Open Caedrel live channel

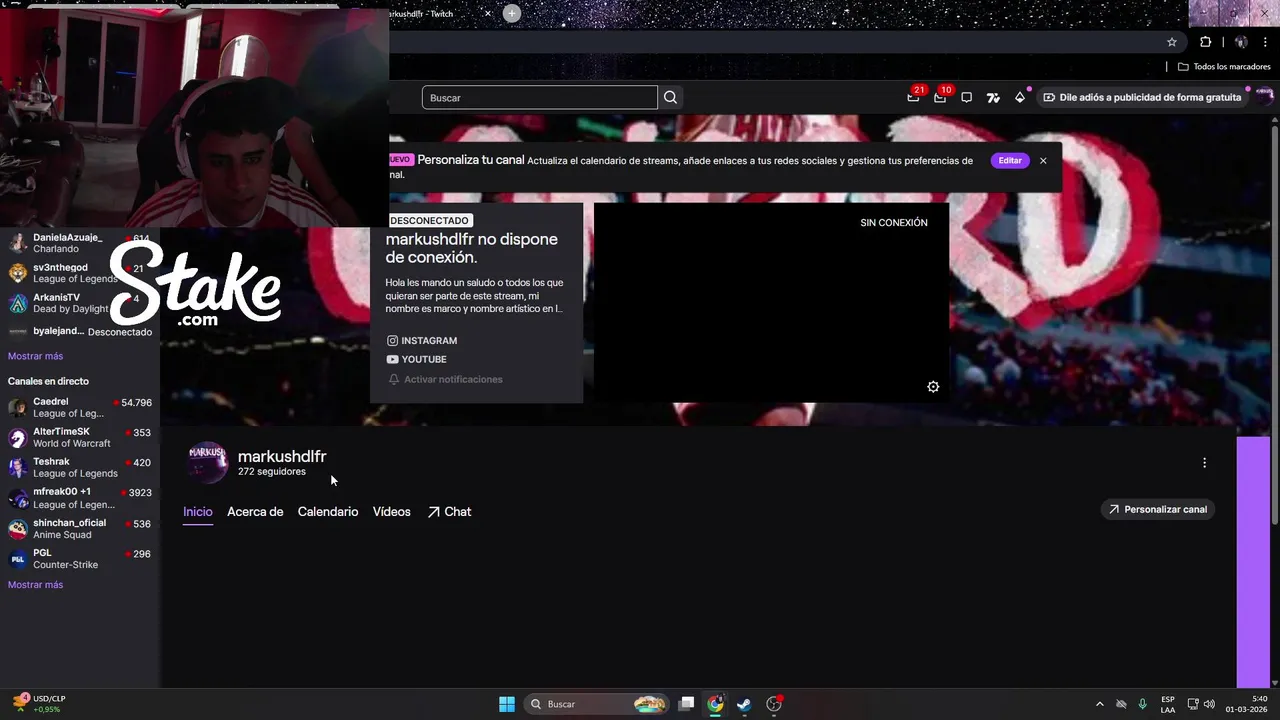80,407
